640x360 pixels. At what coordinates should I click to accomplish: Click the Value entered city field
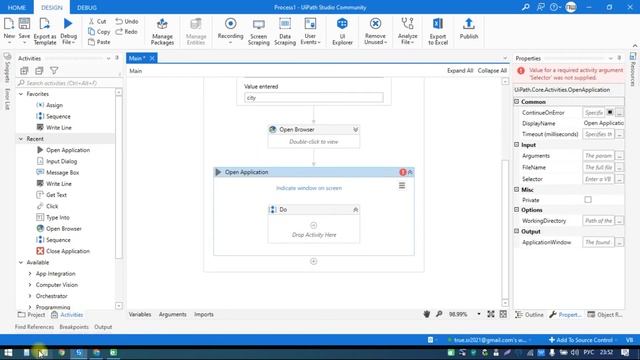tap(313, 98)
